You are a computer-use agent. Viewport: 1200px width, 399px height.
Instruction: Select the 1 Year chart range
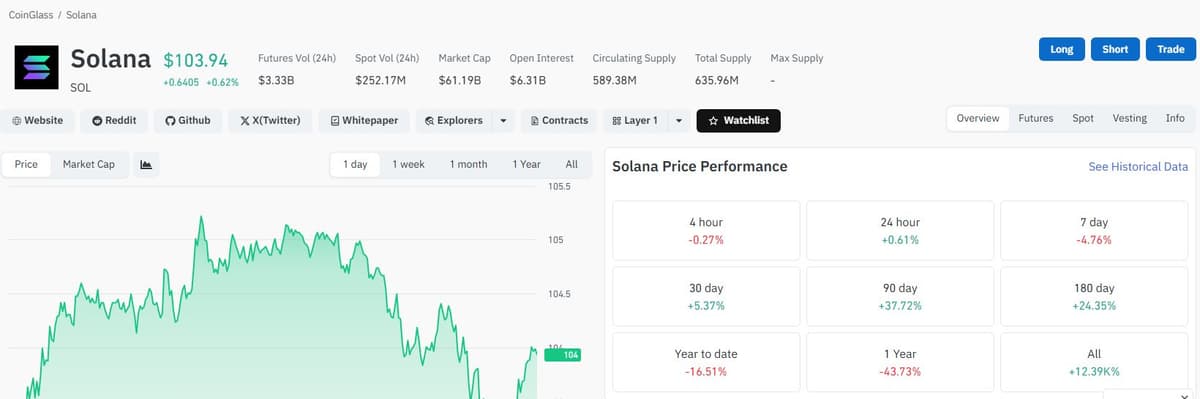[x=526, y=164]
